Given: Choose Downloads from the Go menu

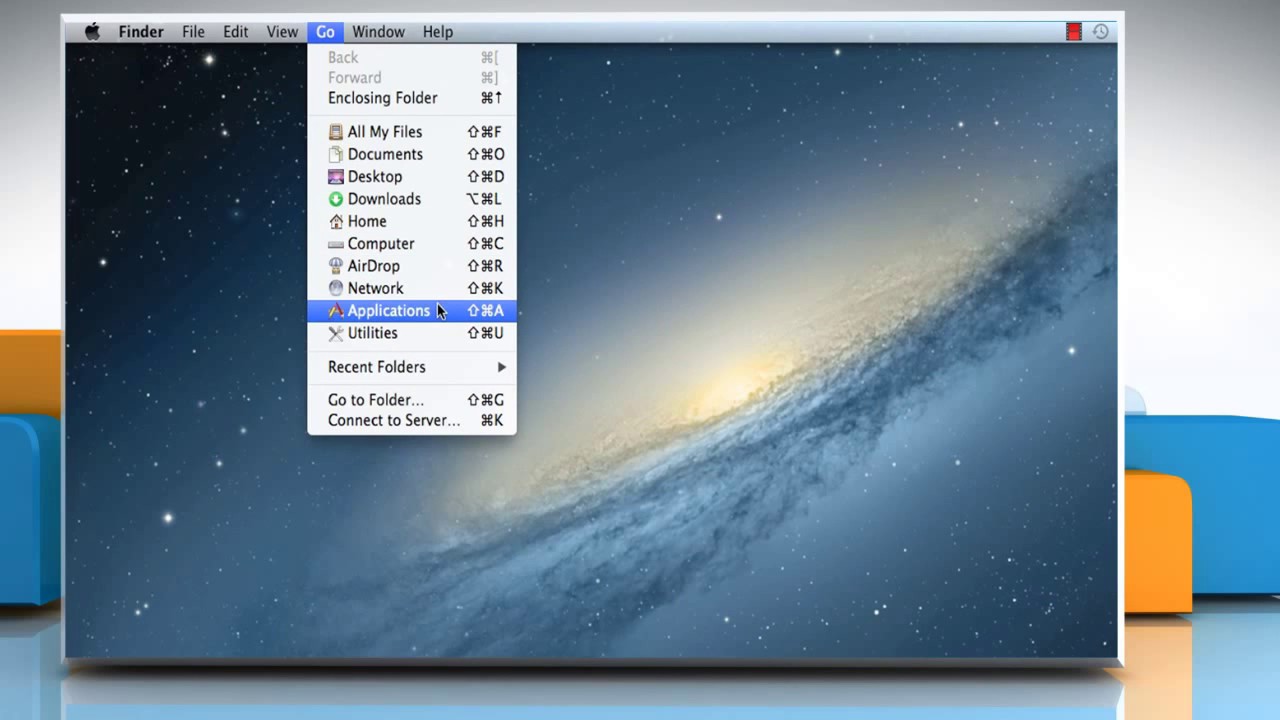Looking at the screenshot, I should (x=412, y=199).
